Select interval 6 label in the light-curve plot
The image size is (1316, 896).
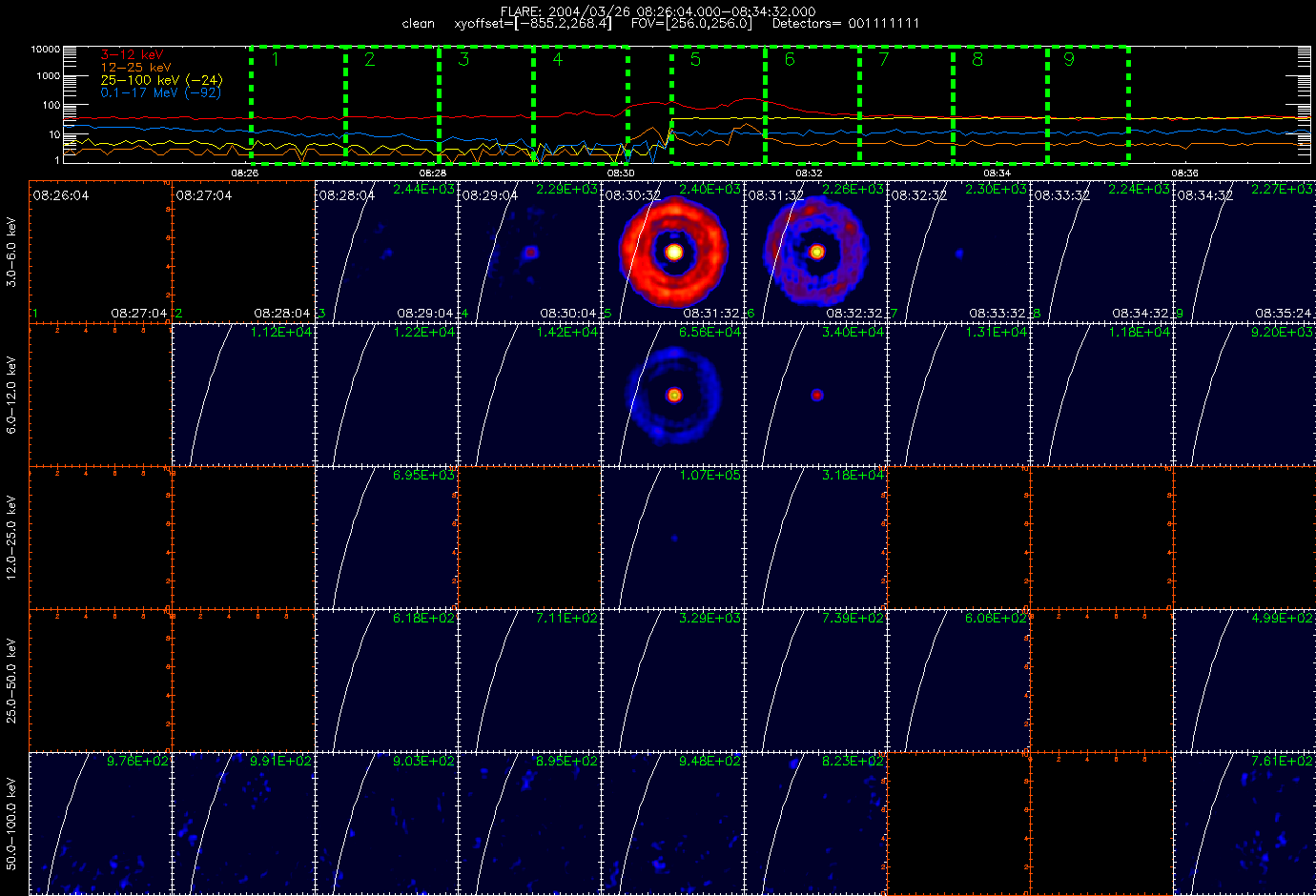(790, 59)
